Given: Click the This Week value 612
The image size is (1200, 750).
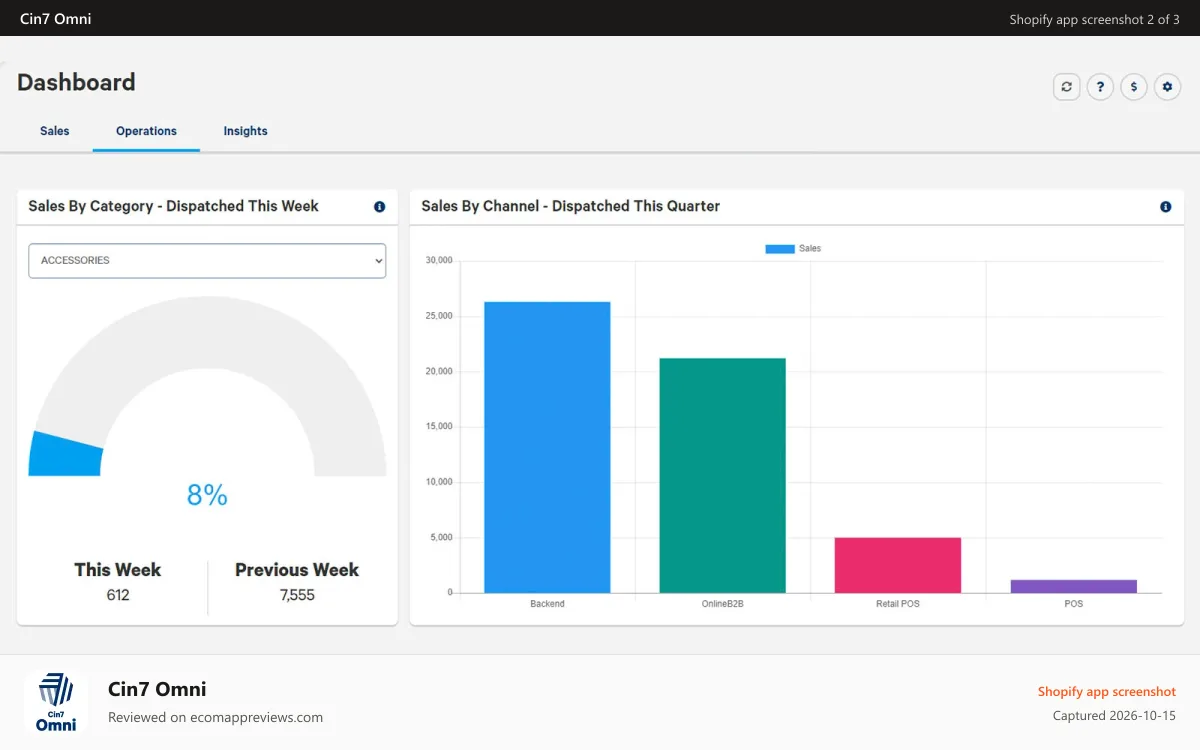Looking at the screenshot, I should pos(118,595).
